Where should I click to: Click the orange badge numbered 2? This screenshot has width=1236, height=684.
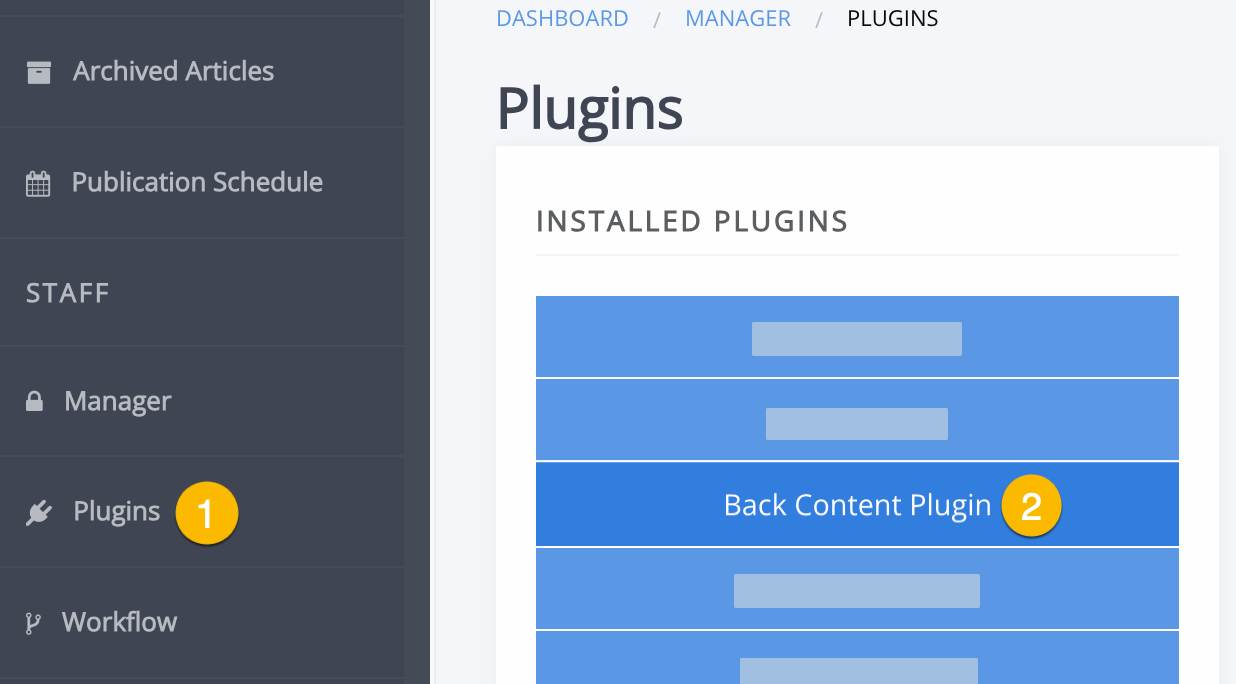click(x=1031, y=506)
